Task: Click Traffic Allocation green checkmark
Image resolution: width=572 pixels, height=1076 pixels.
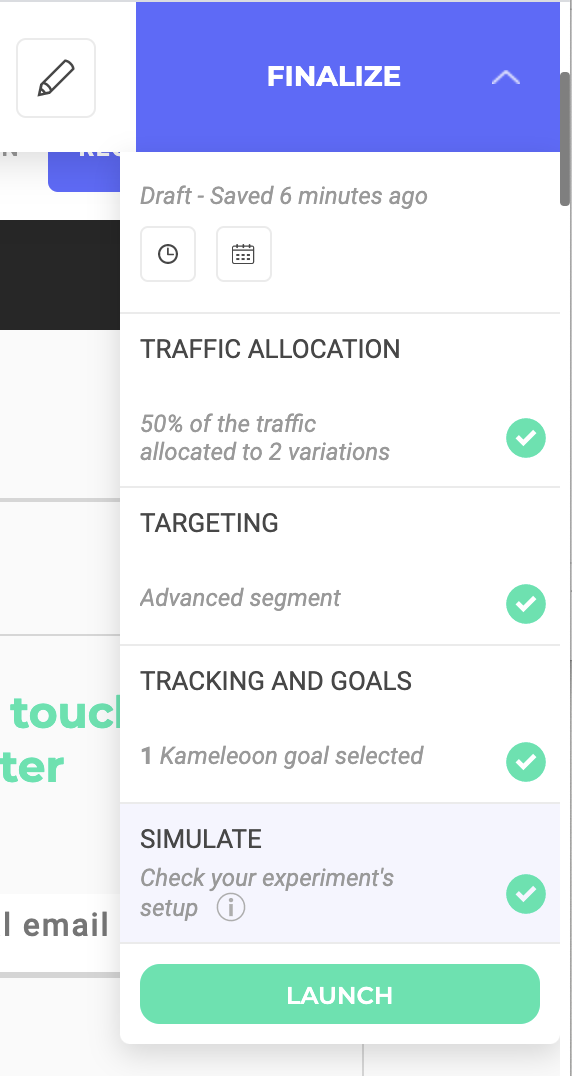Action: click(526, 438)
